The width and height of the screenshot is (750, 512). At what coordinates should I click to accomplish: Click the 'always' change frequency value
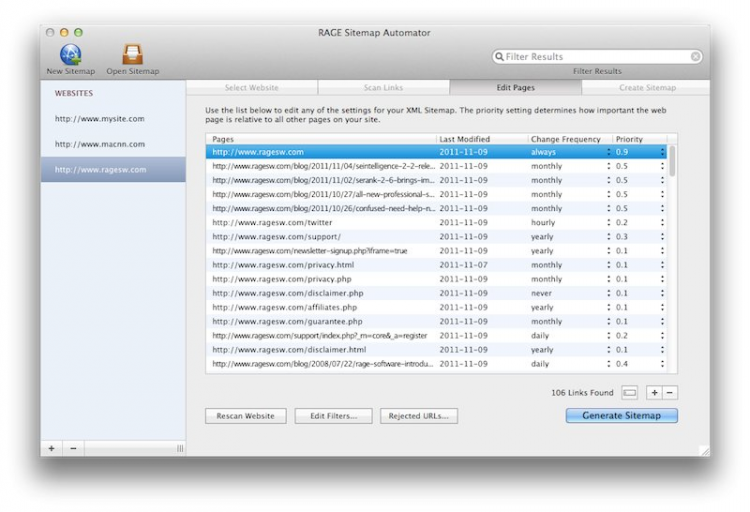point(543,152)
